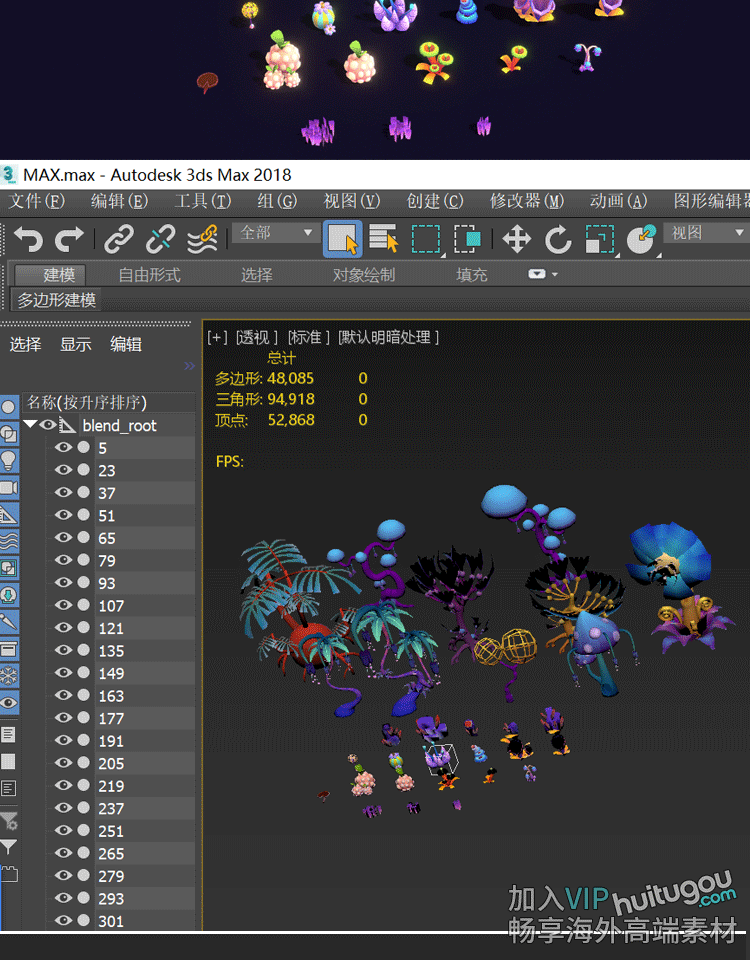The image size is (750, 960).
Task: Toggle display lights filter in explorer sidebar
Action: [x=9, y=460]
